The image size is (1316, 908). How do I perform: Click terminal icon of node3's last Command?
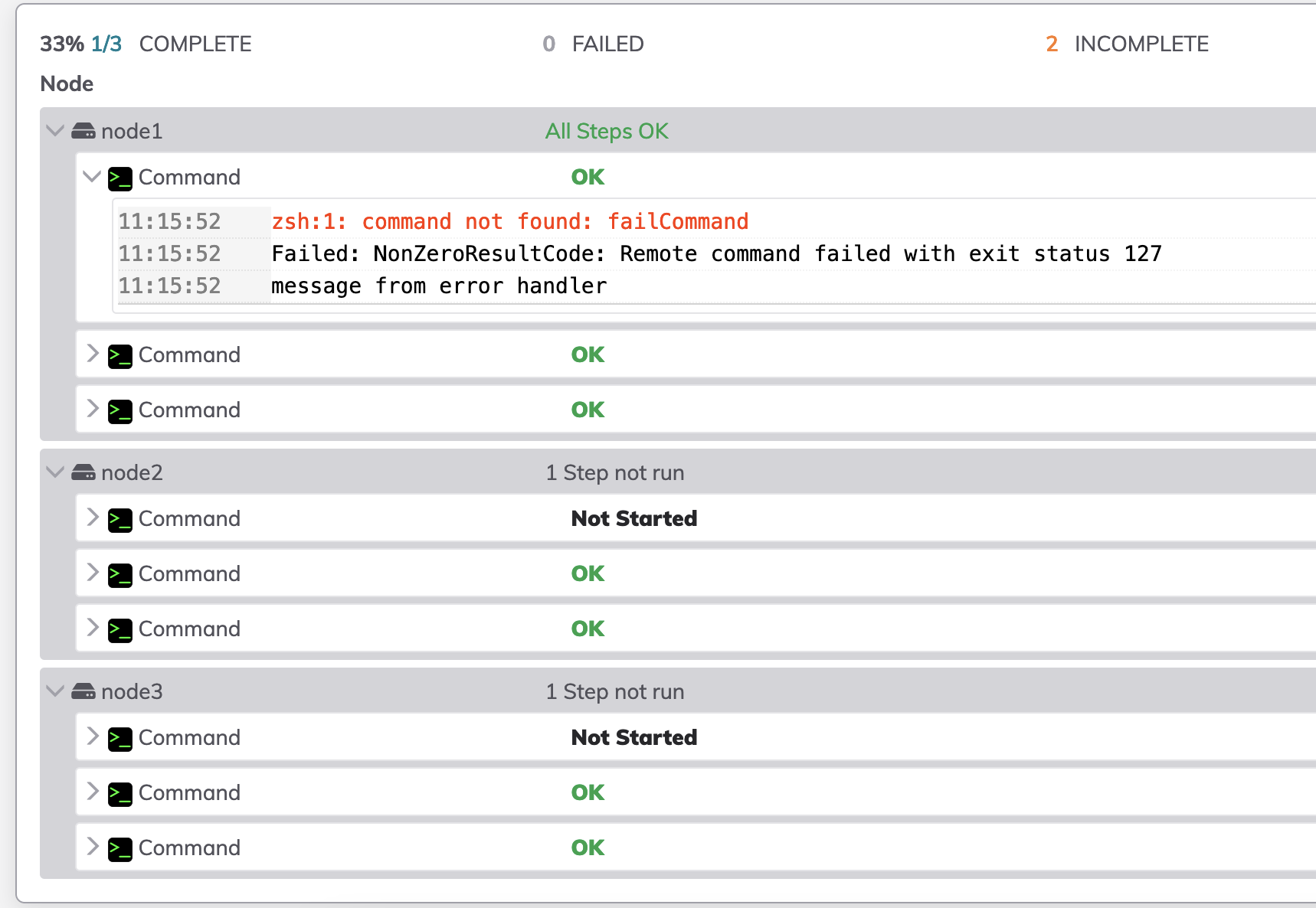tap(120, 849)
